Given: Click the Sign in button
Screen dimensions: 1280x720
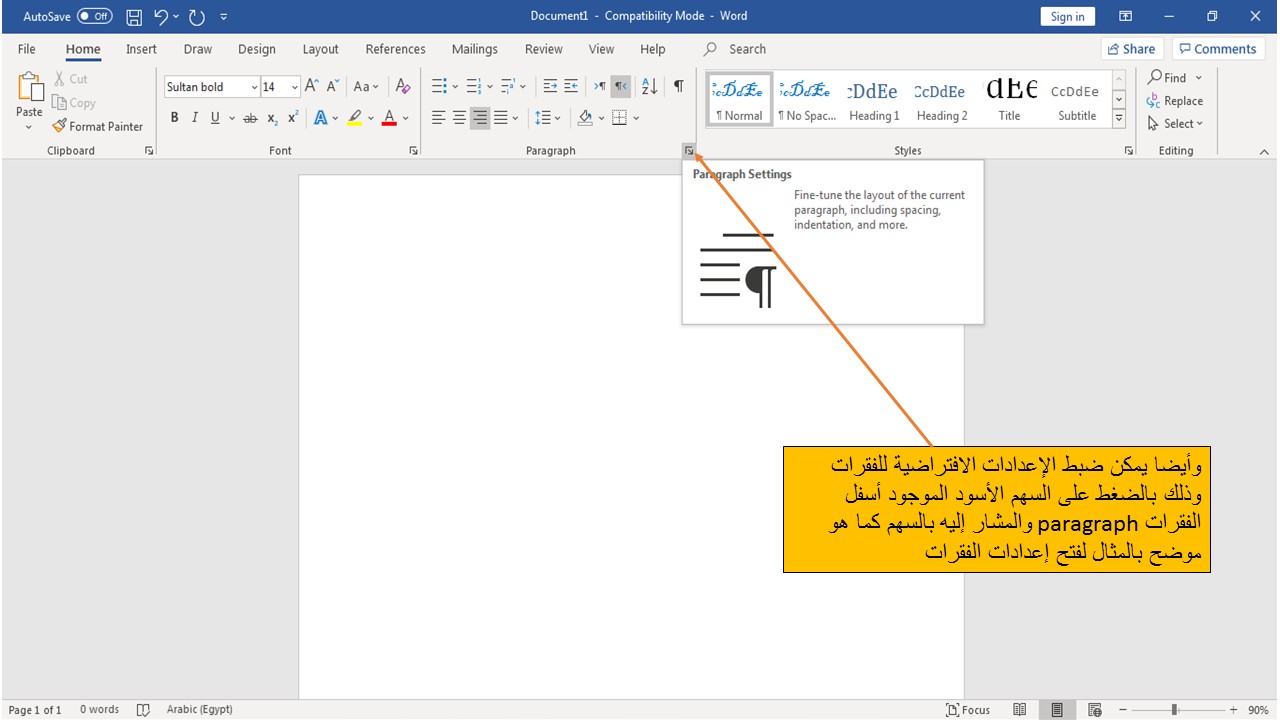Looking at the screenshot, I should [x=1067, y=15].
